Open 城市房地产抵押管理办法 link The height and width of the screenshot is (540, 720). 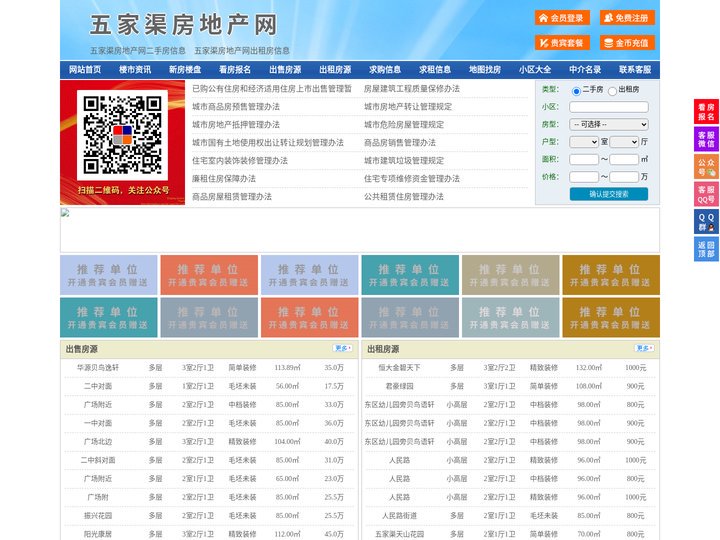[236, 124]
